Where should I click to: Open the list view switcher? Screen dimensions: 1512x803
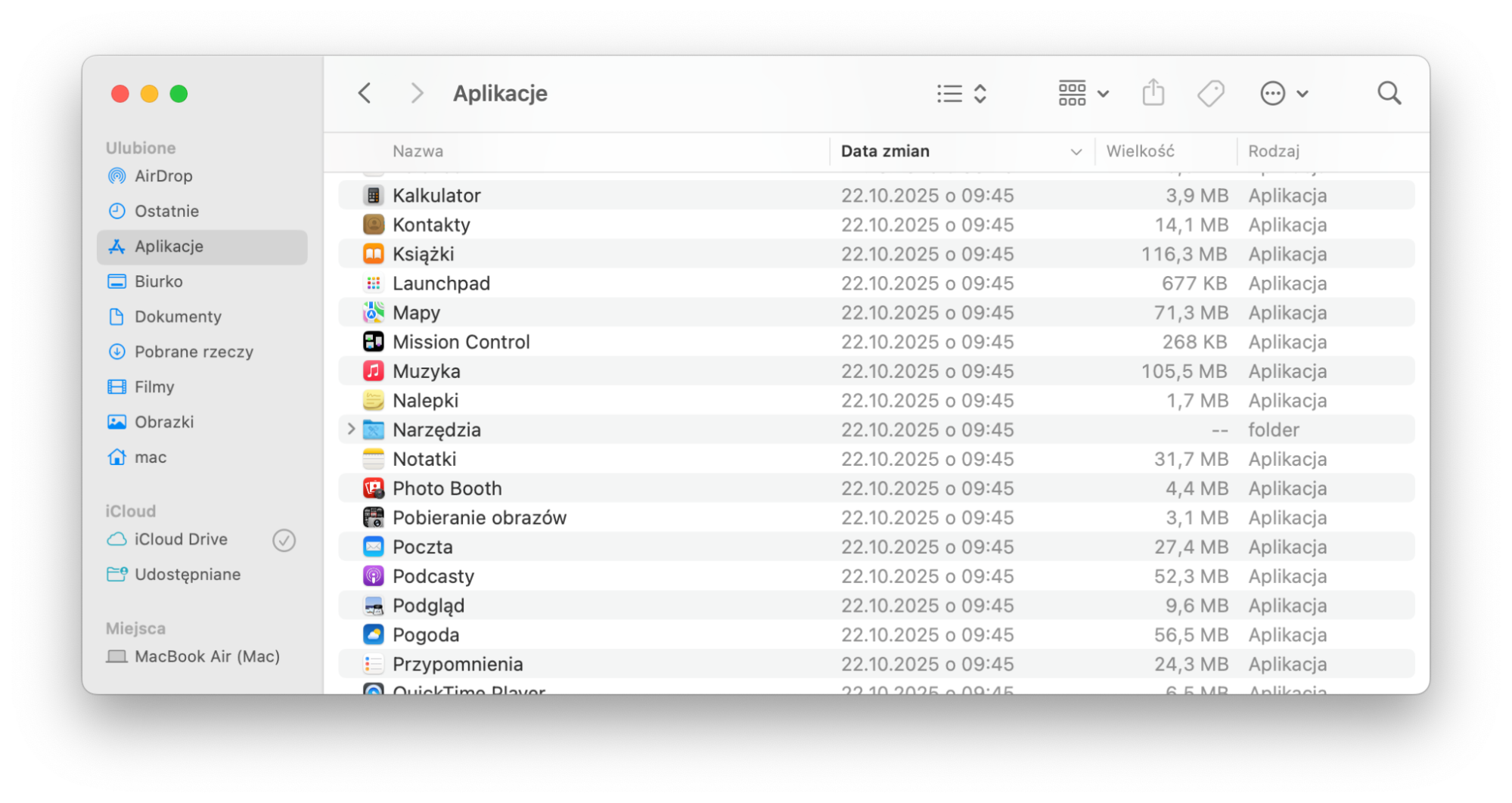(961, 94)
